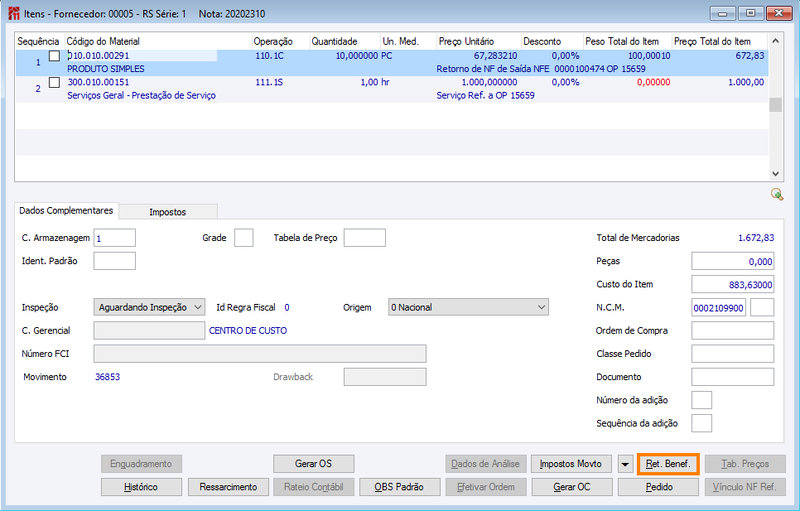
Task: Click the OBS Padrão button
Action: (x=399, y=487)
